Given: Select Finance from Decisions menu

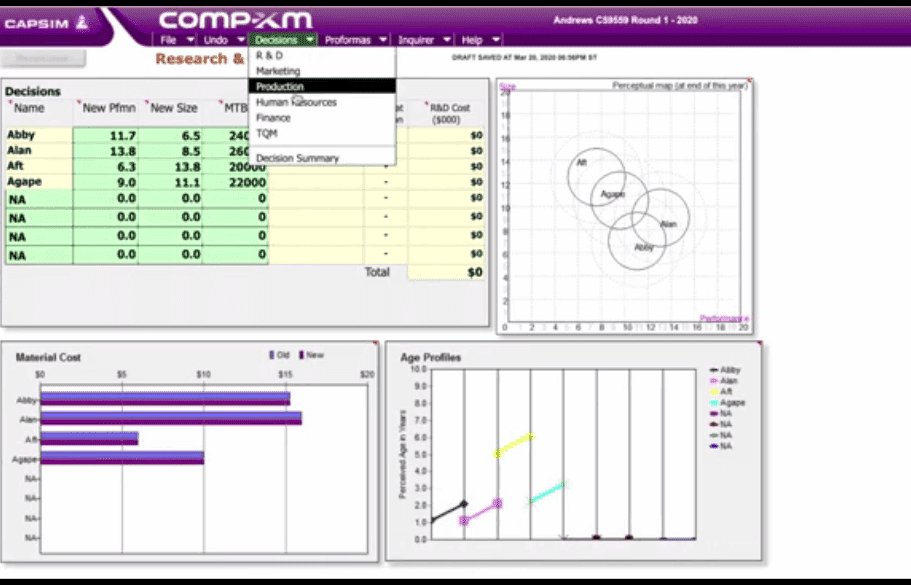Looking at the screenshot, I should pos(322,117).
